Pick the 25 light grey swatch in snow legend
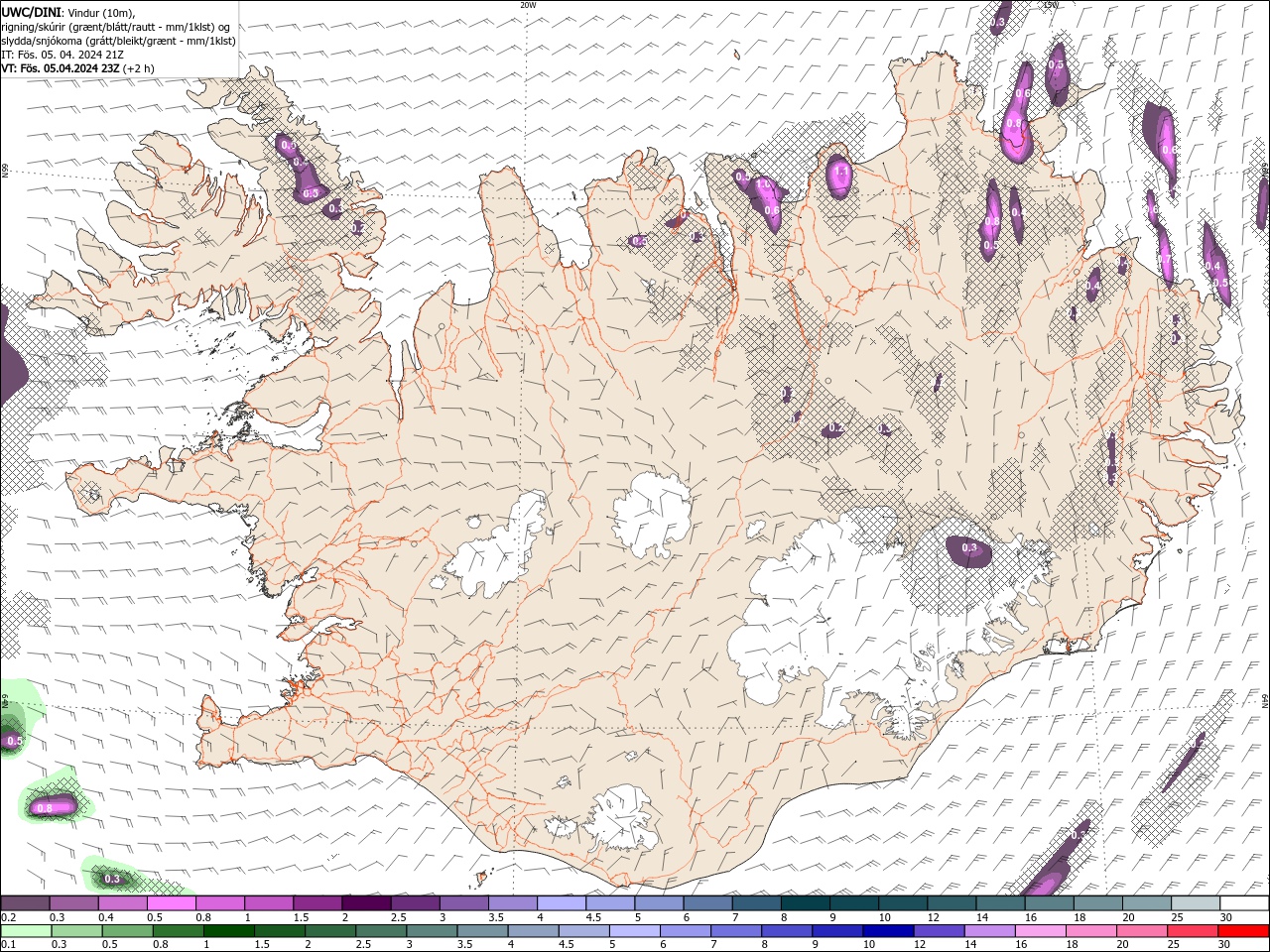 coord(1196,903)
